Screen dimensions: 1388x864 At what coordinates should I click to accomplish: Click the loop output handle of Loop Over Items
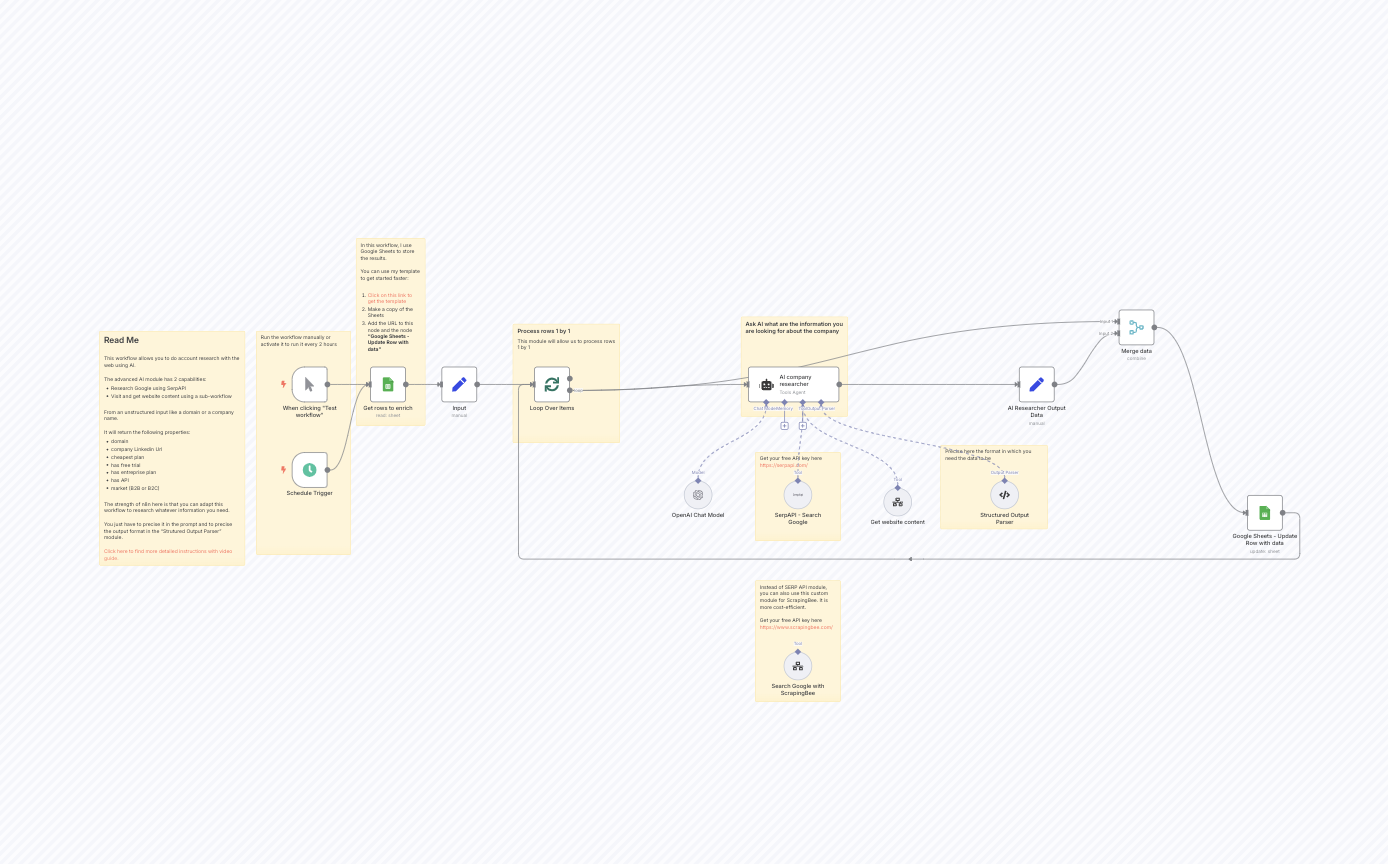(x=570, y=390)
